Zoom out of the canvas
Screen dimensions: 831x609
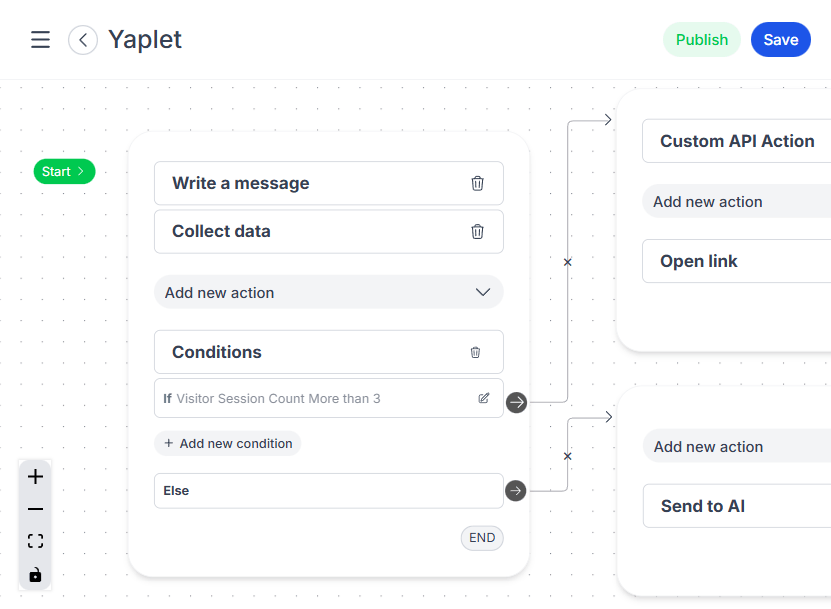[35, 509]
